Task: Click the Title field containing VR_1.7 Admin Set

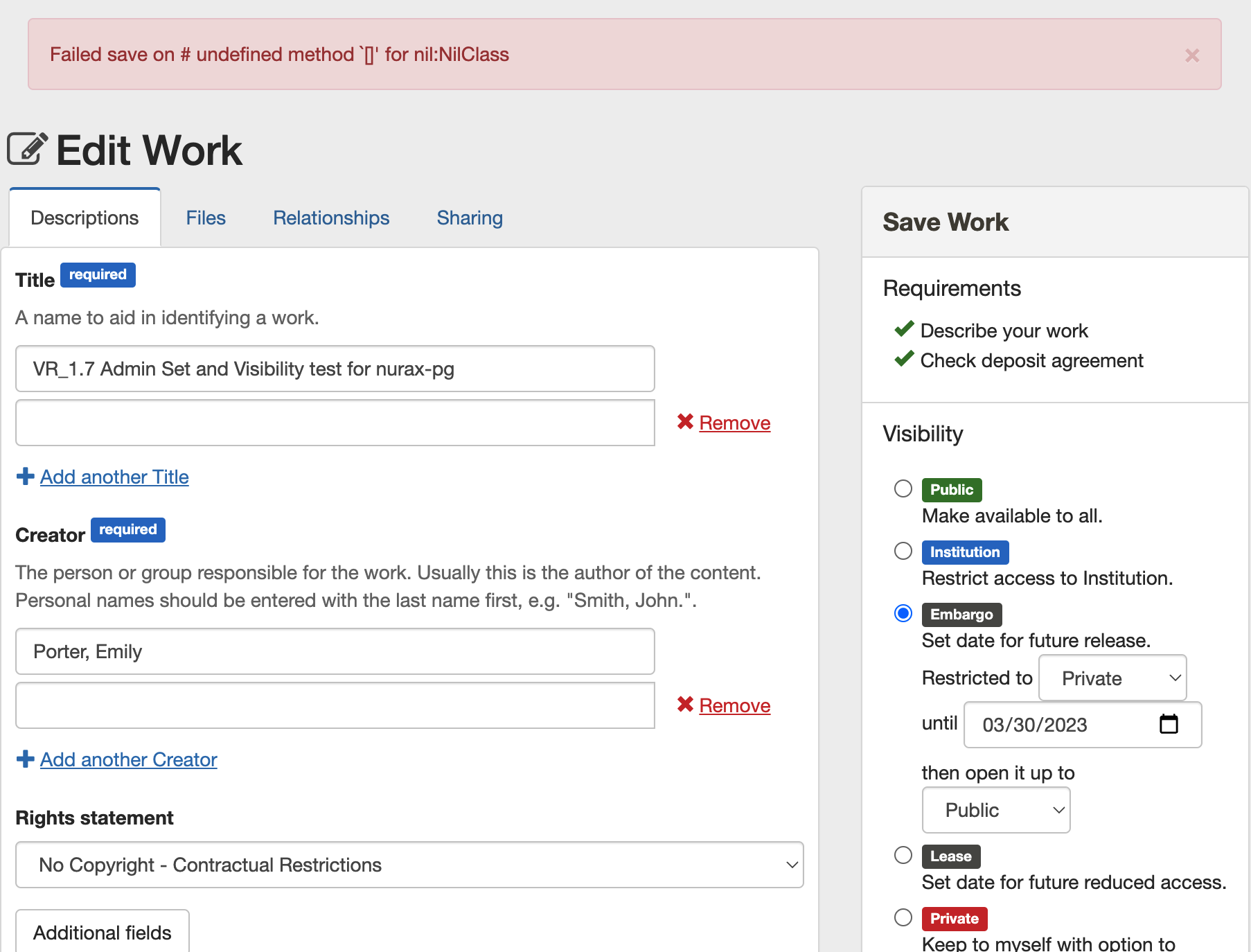Action: [x=335, y=369]
